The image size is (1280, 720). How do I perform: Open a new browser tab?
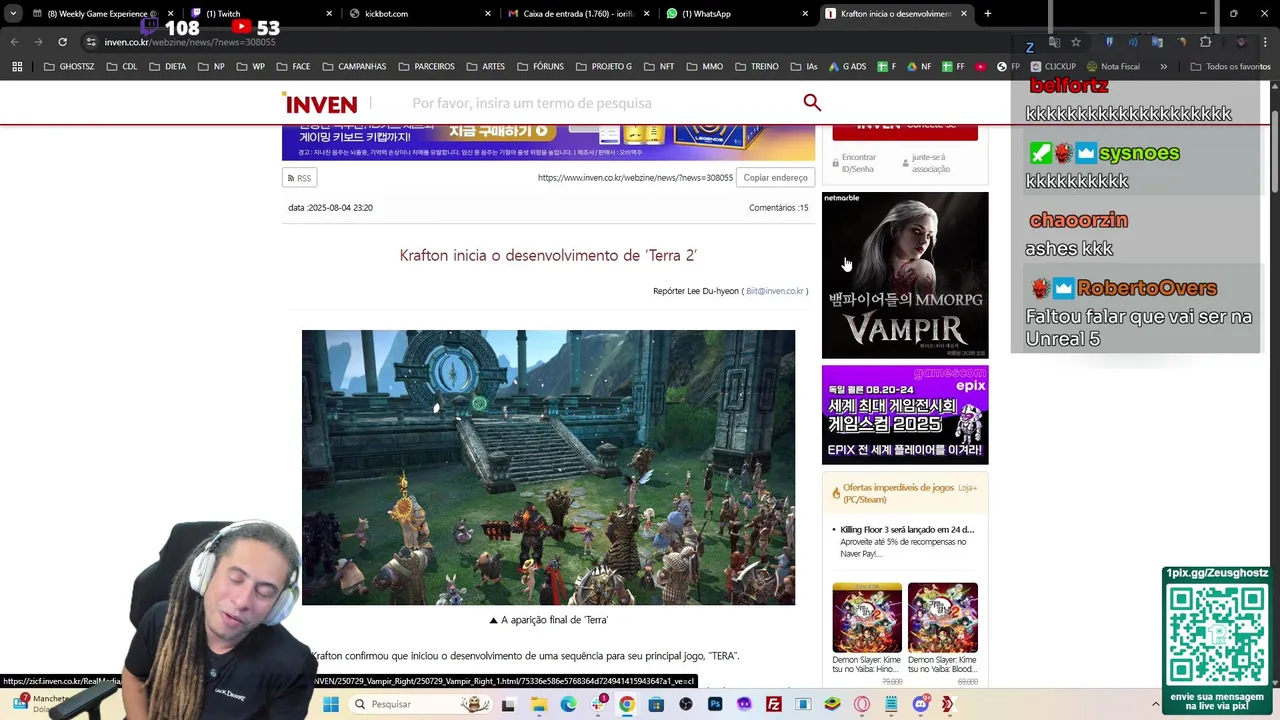987,14
